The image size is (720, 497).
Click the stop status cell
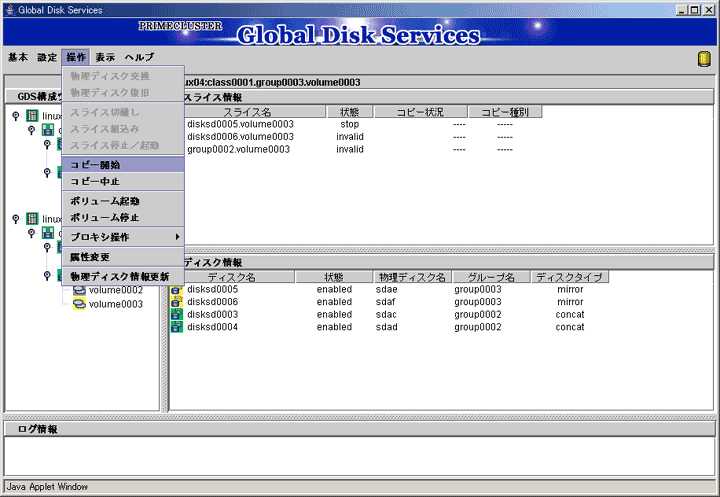(x=349, y=124)
